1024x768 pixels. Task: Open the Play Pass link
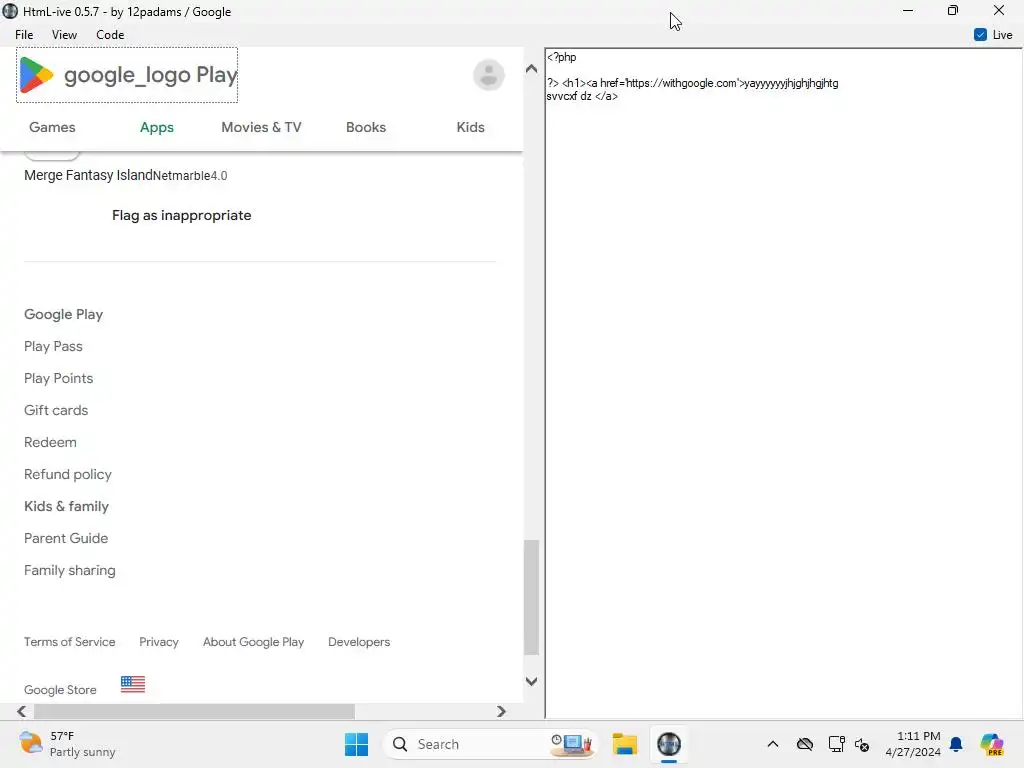[x=53, y=346]
